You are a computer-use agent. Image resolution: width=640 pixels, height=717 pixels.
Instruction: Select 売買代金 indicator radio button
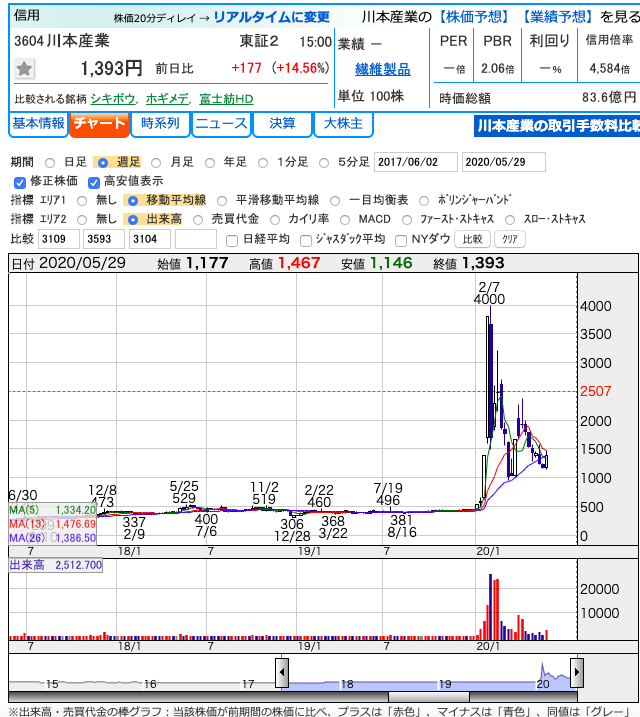pyautogui.click(x=198, y=220)
